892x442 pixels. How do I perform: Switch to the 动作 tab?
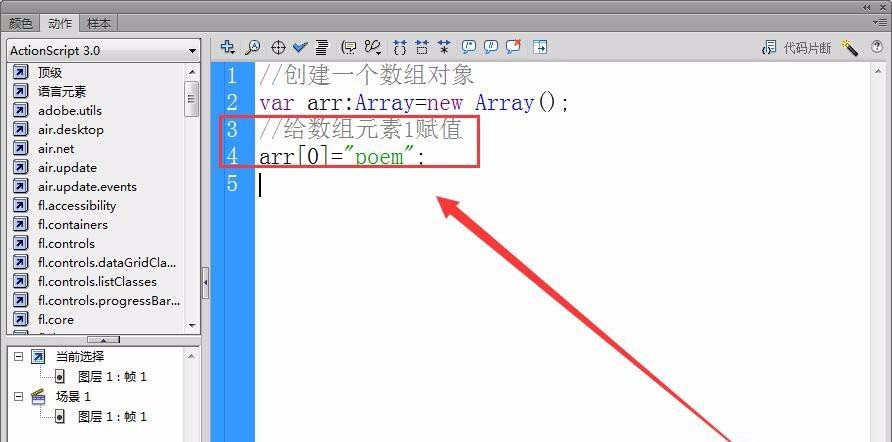click(60, 23)
